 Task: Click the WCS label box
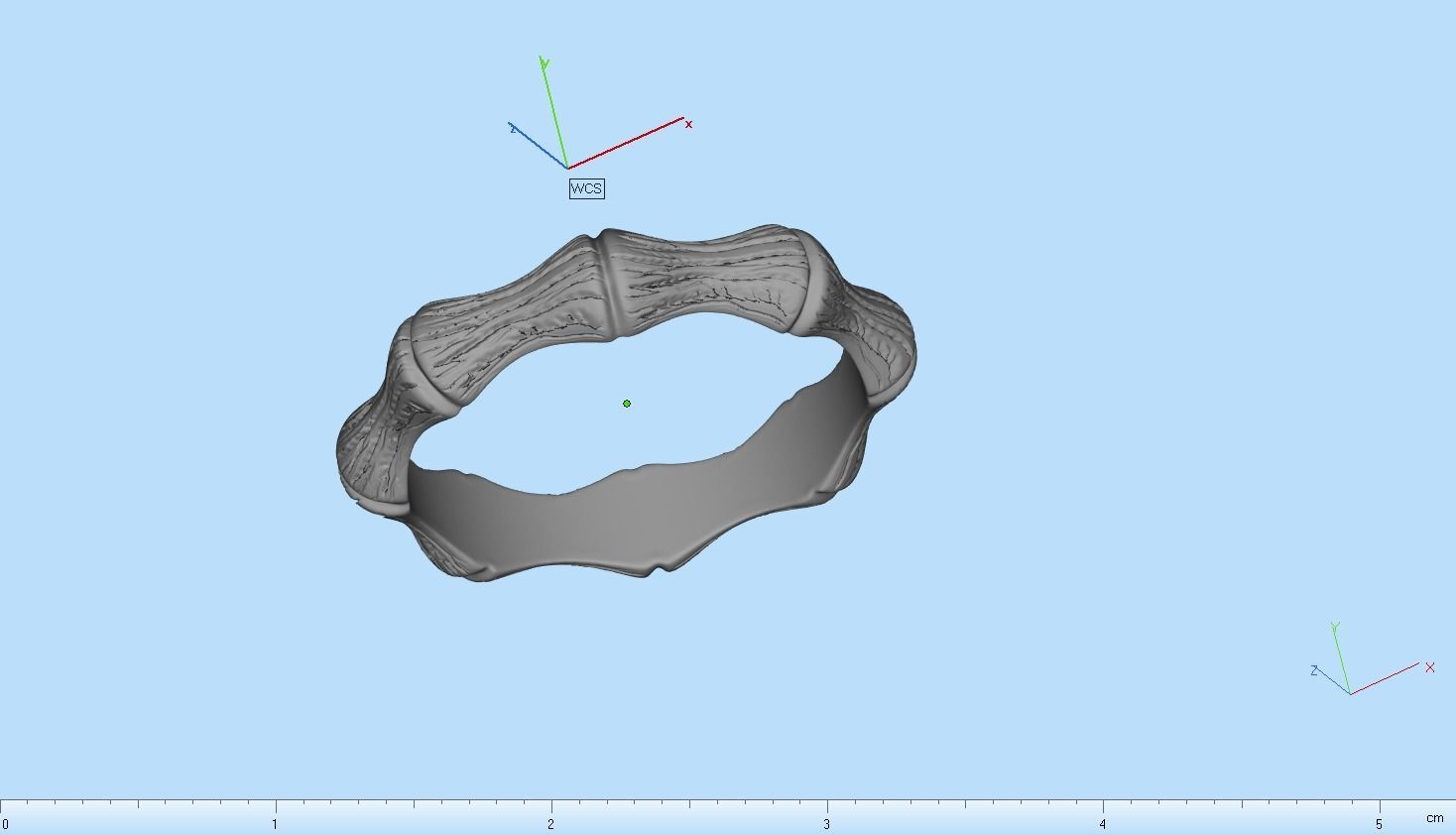coord(587,188)
